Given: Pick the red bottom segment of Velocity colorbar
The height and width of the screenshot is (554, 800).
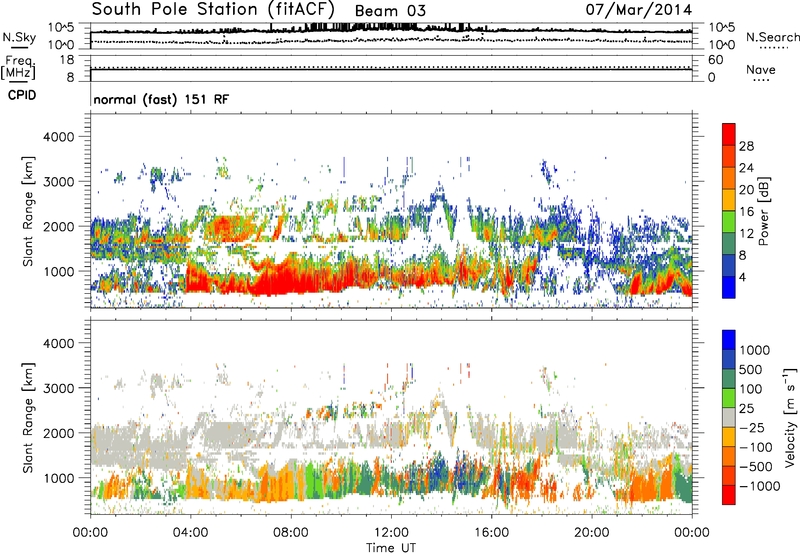Looking at the screenshot, I should click(x=729, y=495).
